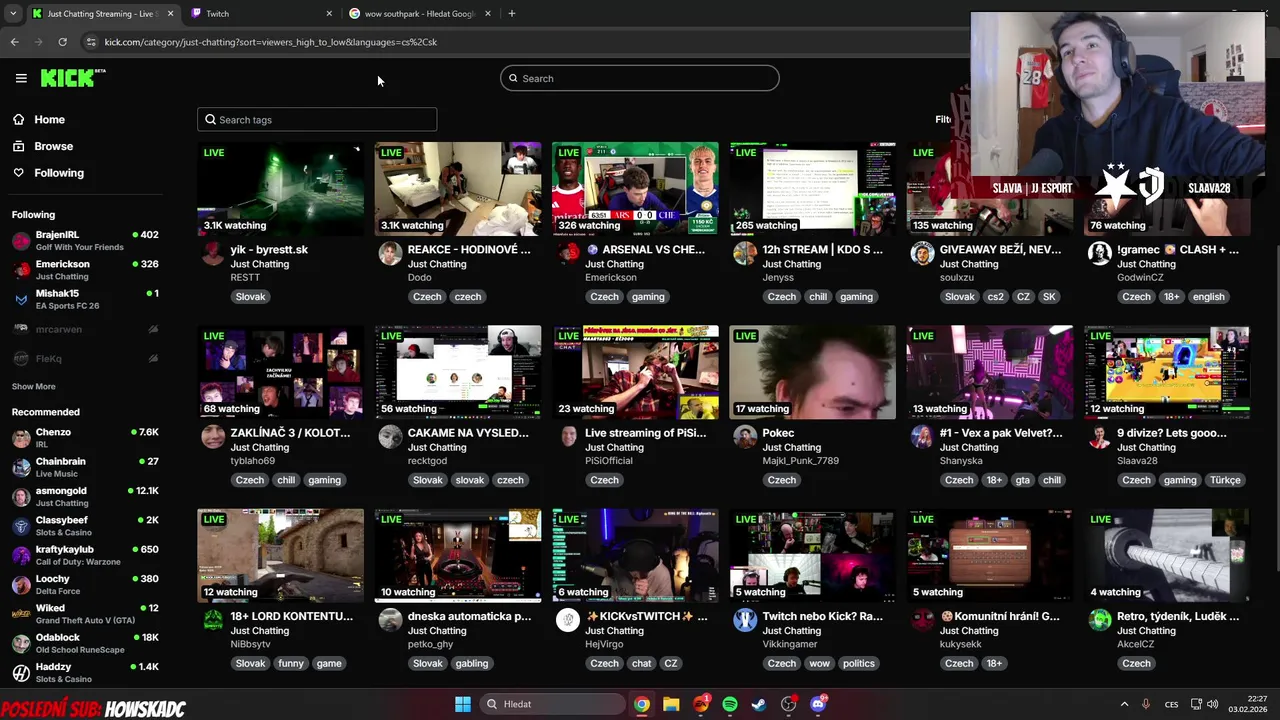Image resolution: width=1280 pixels, height=720 pixels.
Task: Click gaming tag under Emerickson stream
Action: 648,297
